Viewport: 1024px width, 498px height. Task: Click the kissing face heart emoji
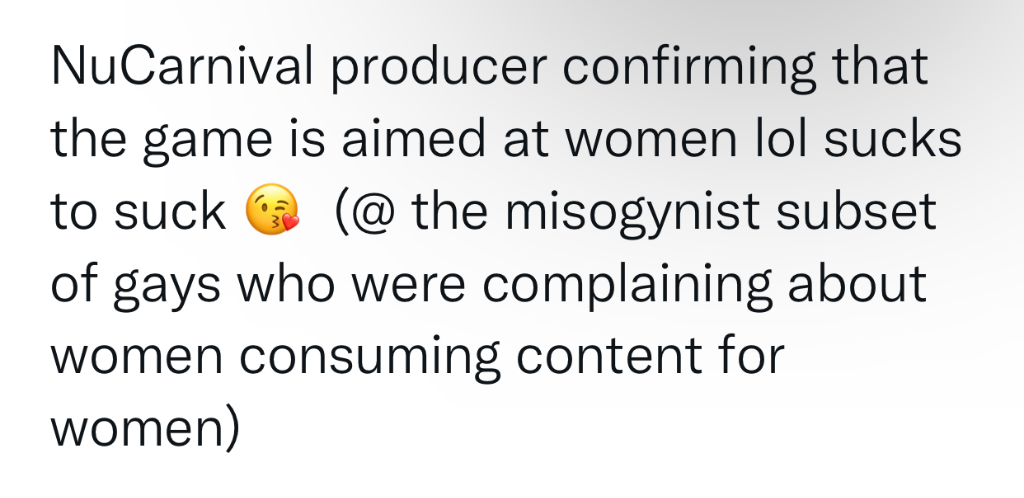[x=271, y=209]
